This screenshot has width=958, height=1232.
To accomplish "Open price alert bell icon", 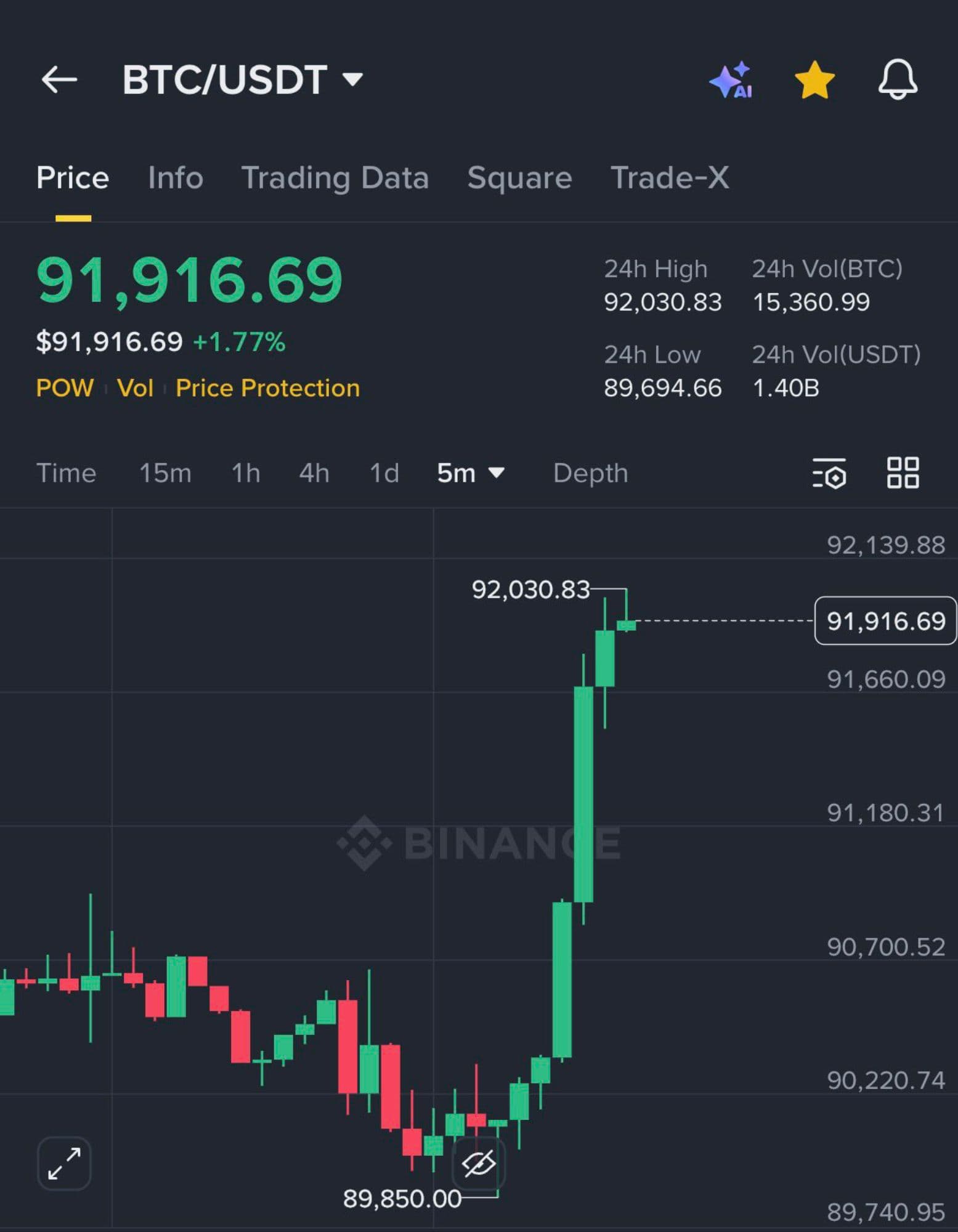I will click(x=898, y=79).
